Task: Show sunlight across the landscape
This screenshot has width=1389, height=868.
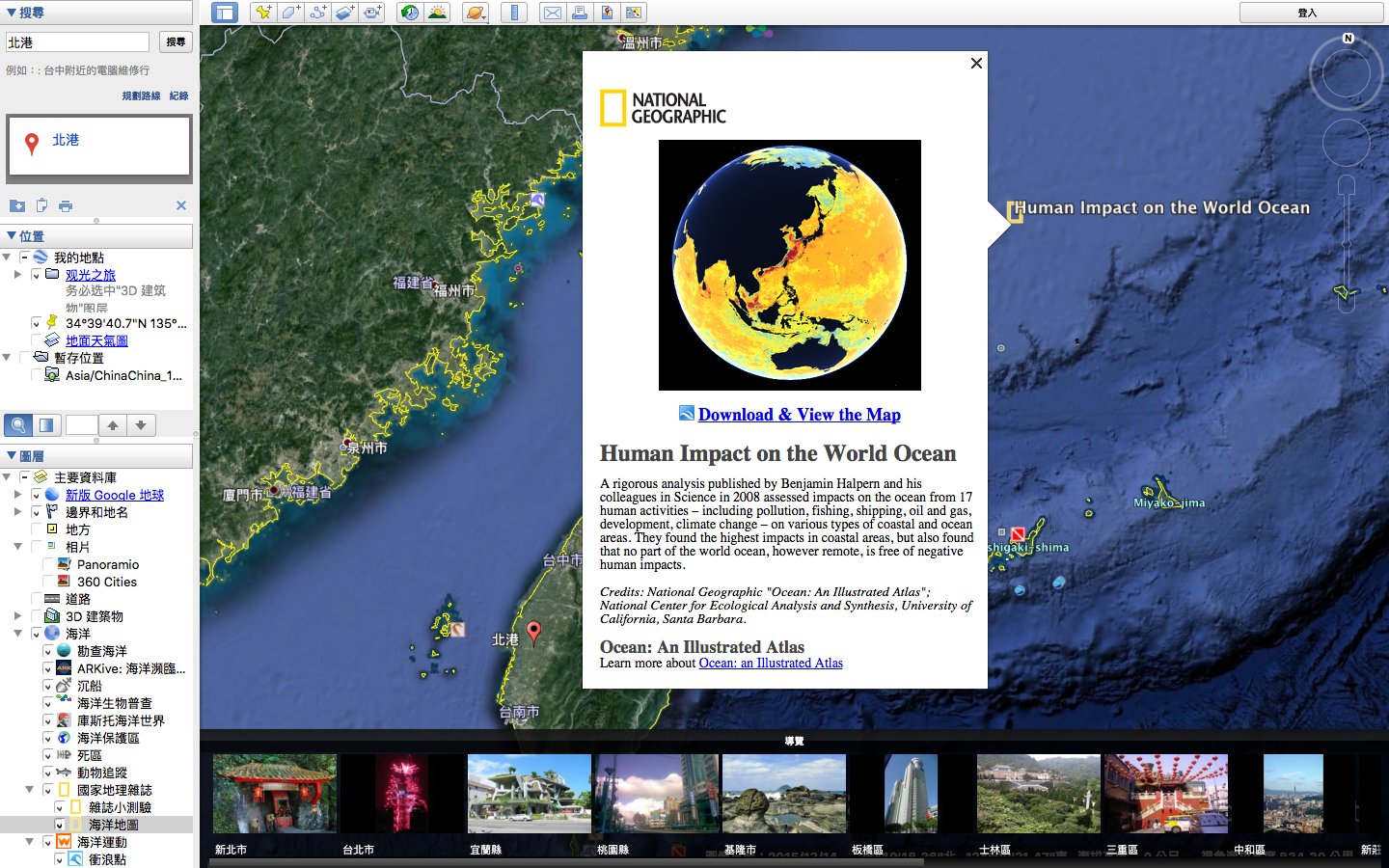Action: [x=437, y=13]
